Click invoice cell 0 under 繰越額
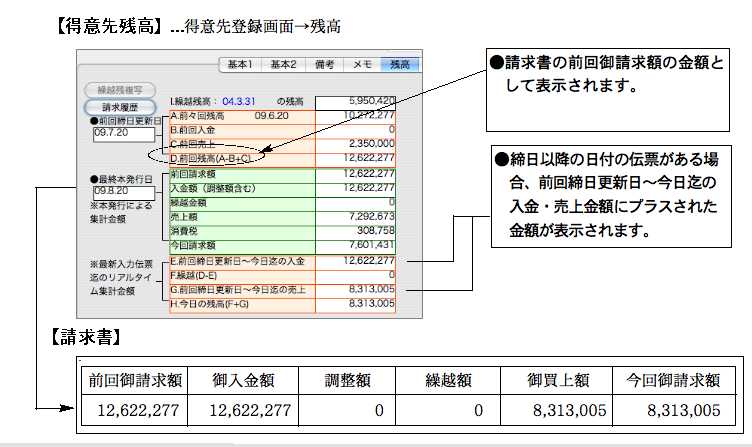 (448, 411)
